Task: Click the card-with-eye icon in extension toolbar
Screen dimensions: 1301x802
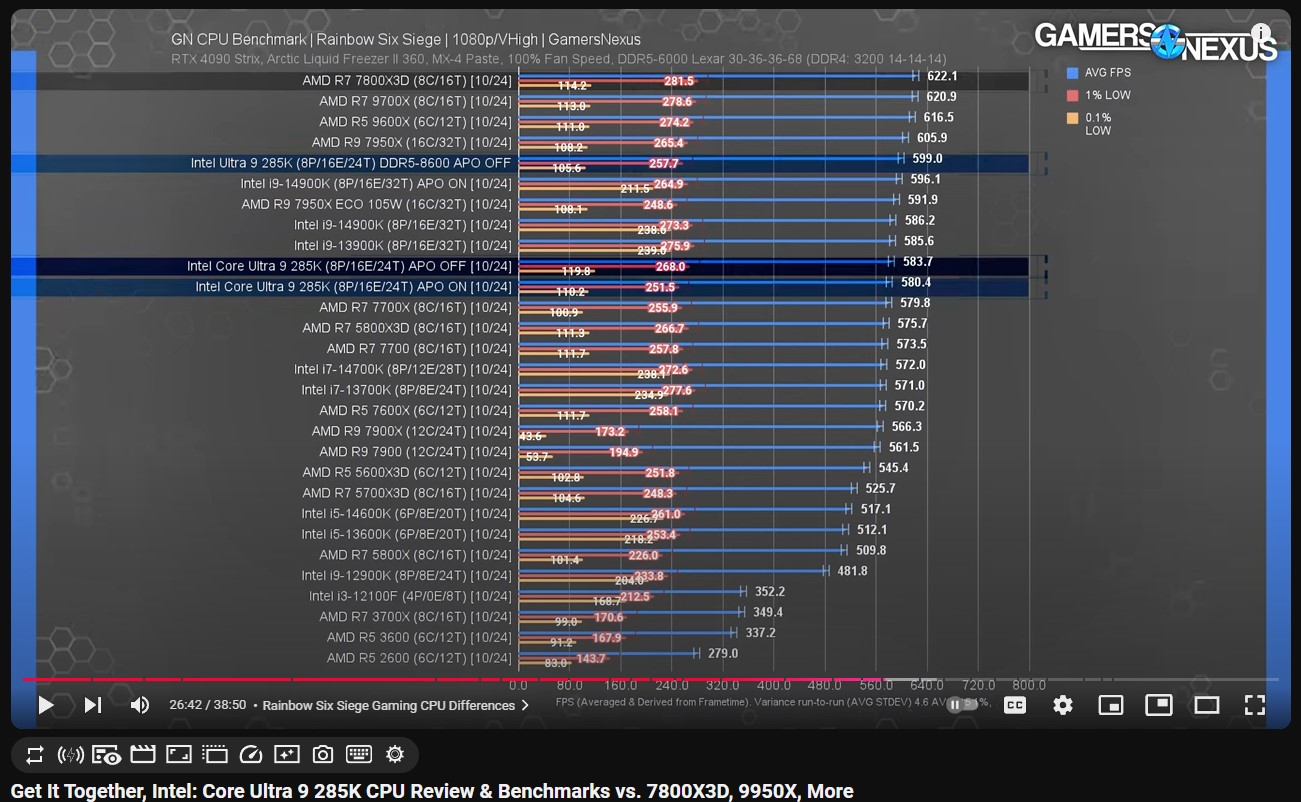Action: (106, 755)
